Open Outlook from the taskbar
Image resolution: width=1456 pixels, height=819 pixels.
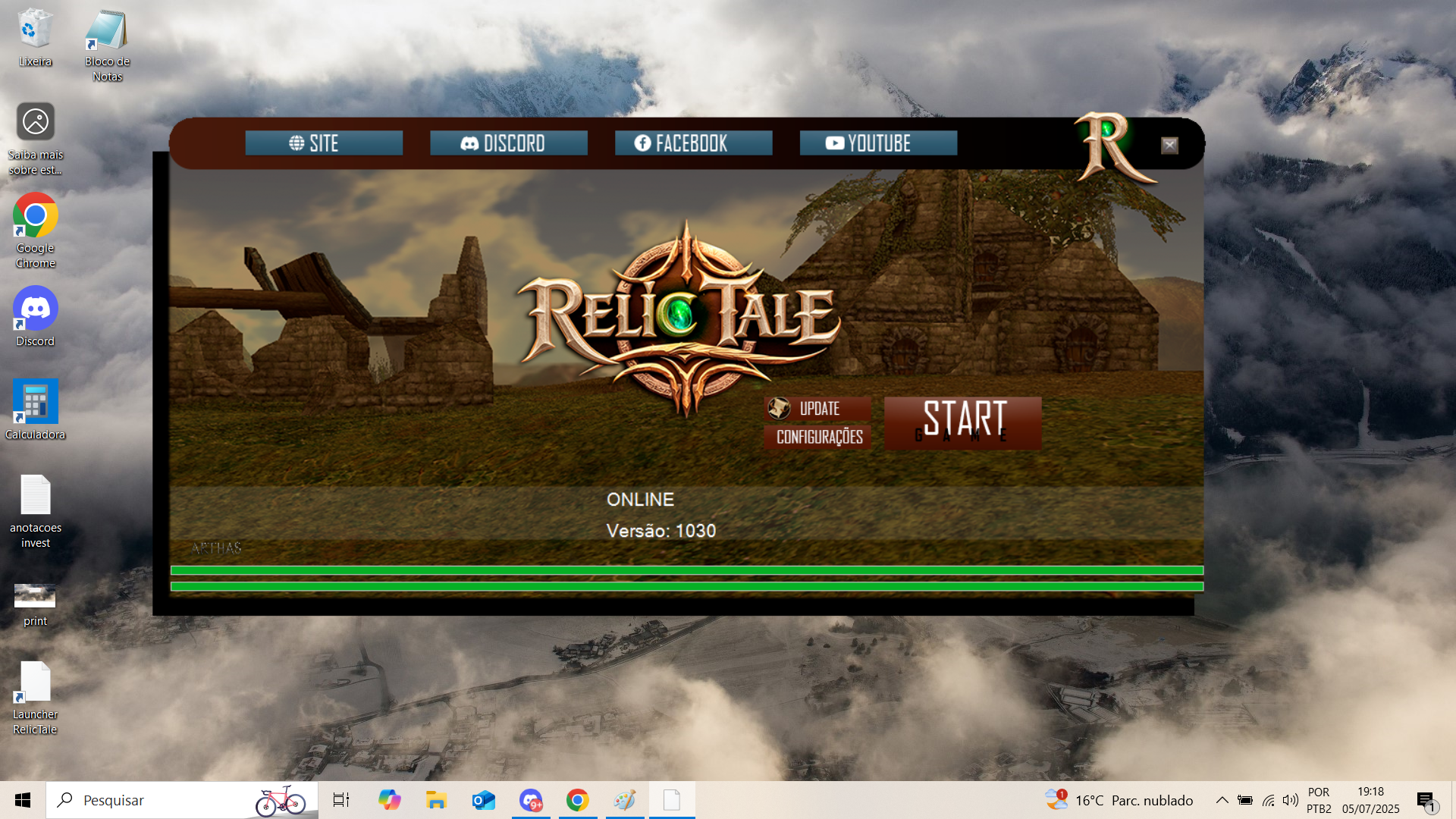[483, 800]
